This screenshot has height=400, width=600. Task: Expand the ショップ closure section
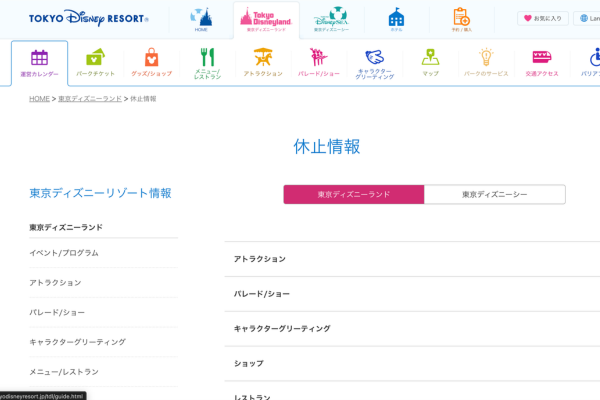[412, 364]
